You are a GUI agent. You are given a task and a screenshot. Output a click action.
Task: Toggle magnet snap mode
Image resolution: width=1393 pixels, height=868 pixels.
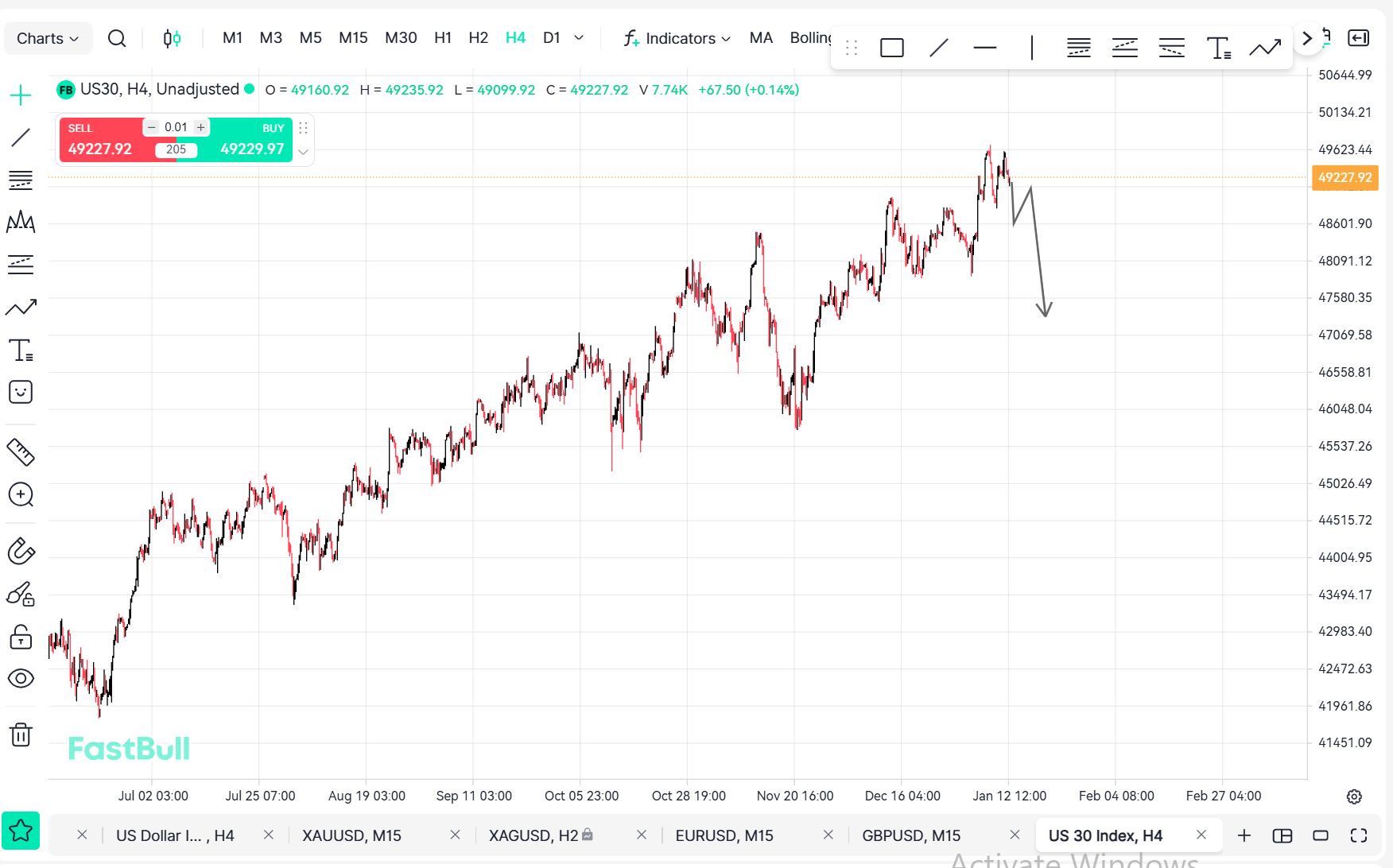[21, 551]
